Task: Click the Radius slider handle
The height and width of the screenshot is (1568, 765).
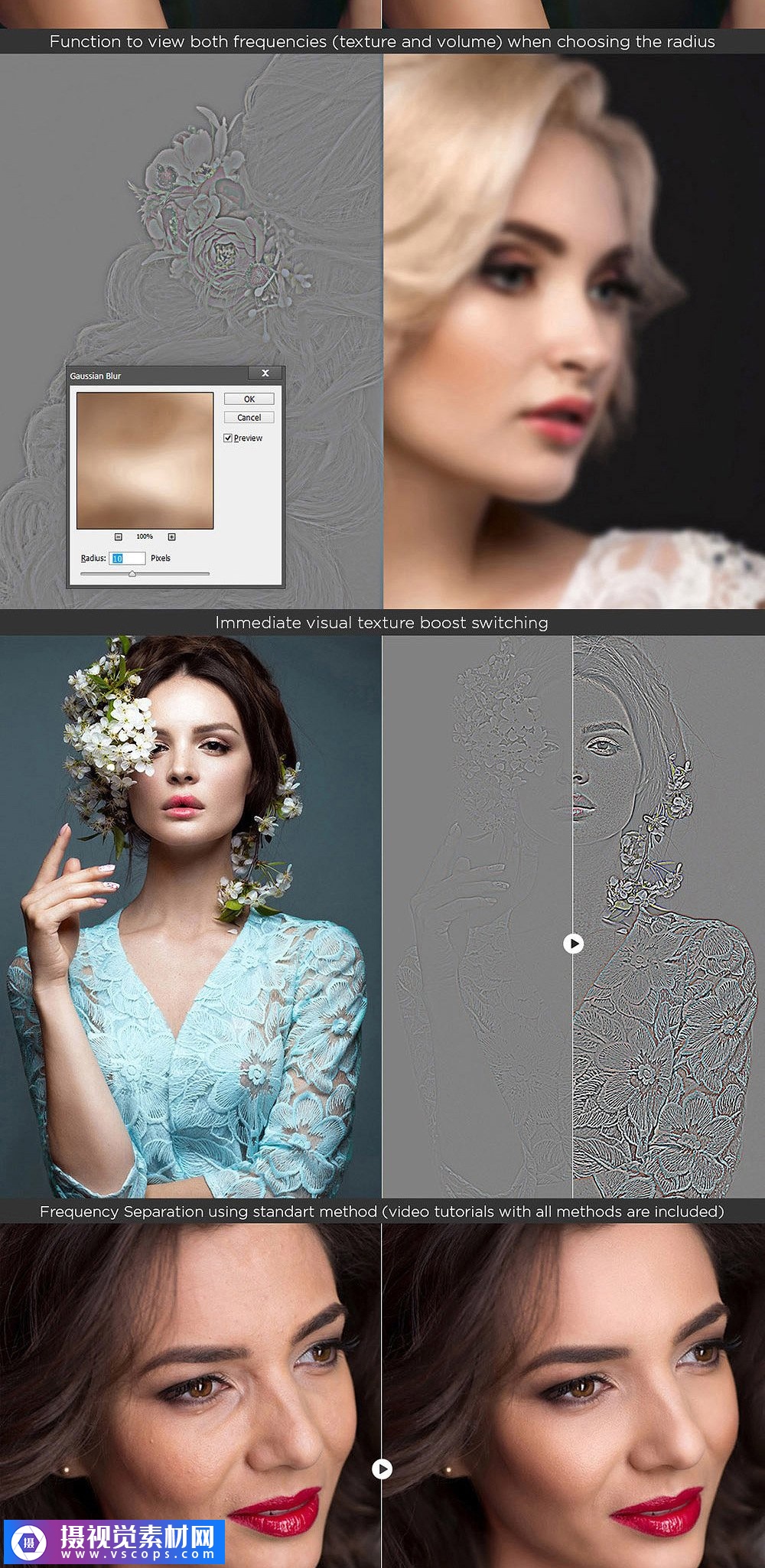Action: tap(132, 573)
